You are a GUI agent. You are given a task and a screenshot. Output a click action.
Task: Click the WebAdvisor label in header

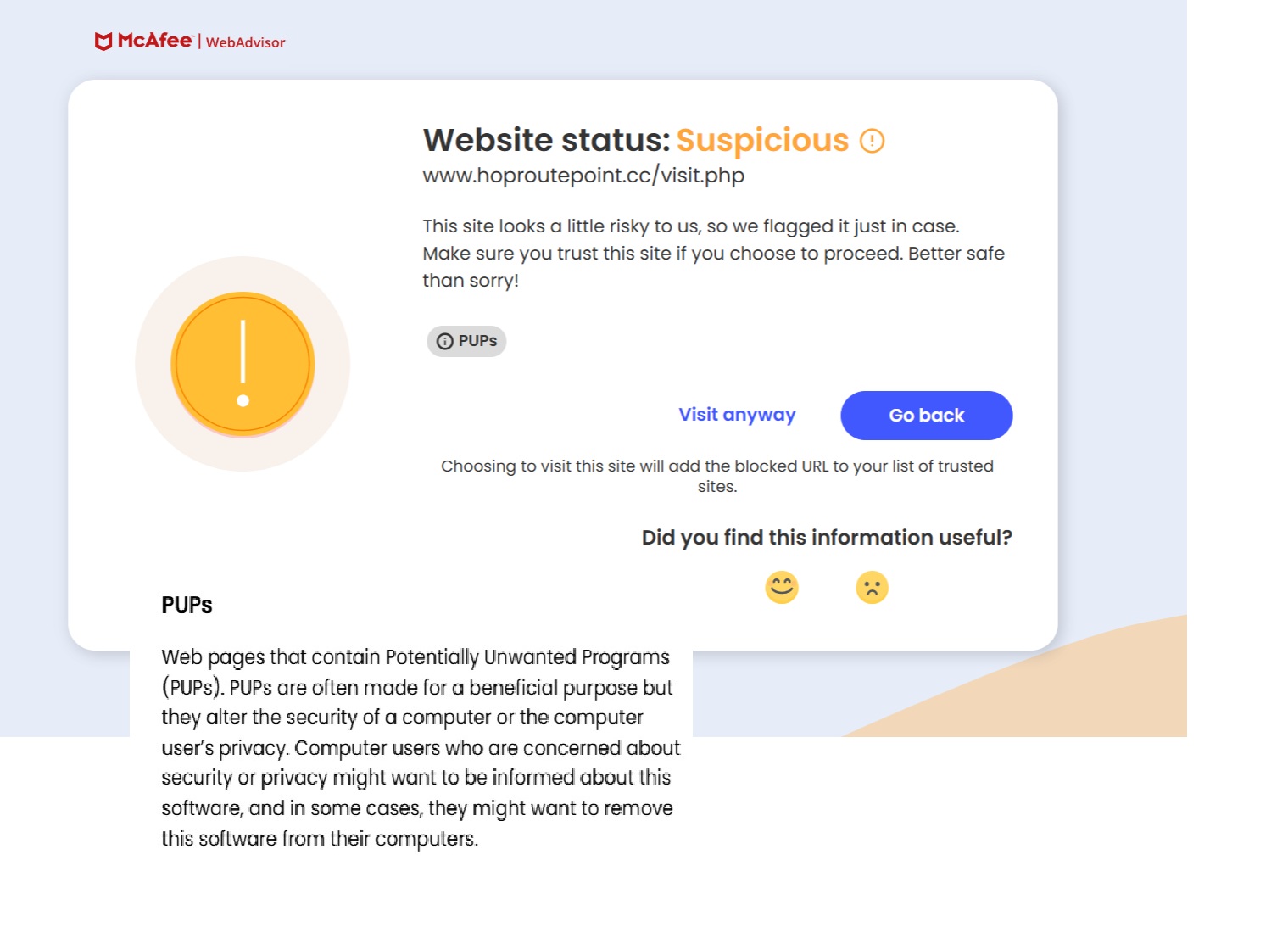(246, 42)
